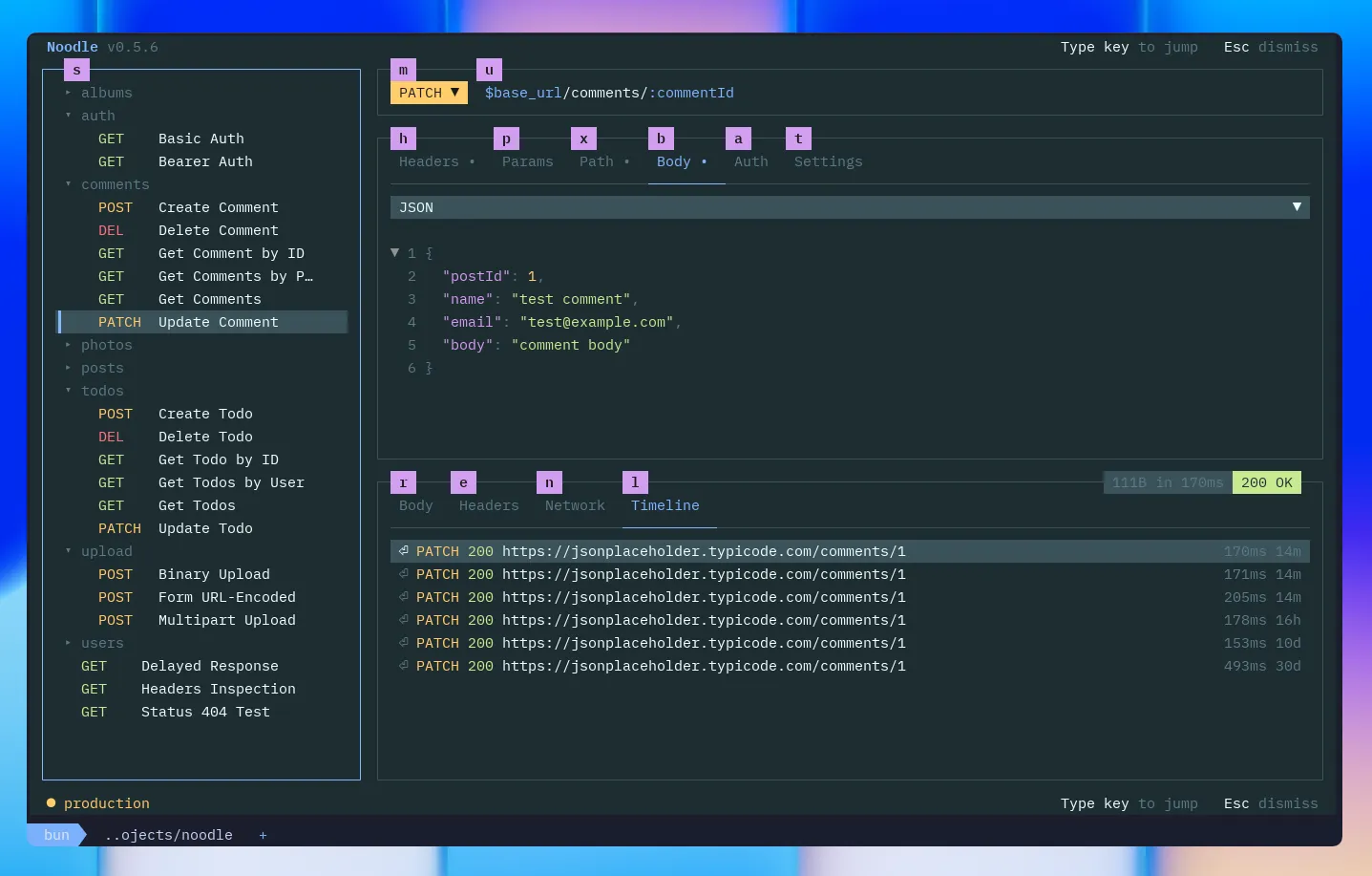The height and width of the screenshot is (876, 1372).
Task: Select the Multipart Upload request
Action: (202, 620)
